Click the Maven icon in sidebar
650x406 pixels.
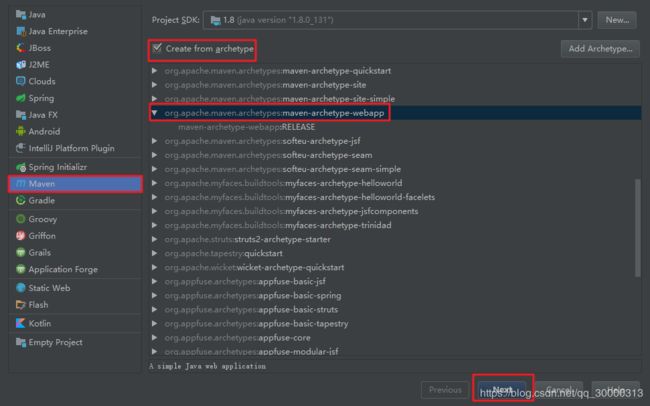click(21, 184)
